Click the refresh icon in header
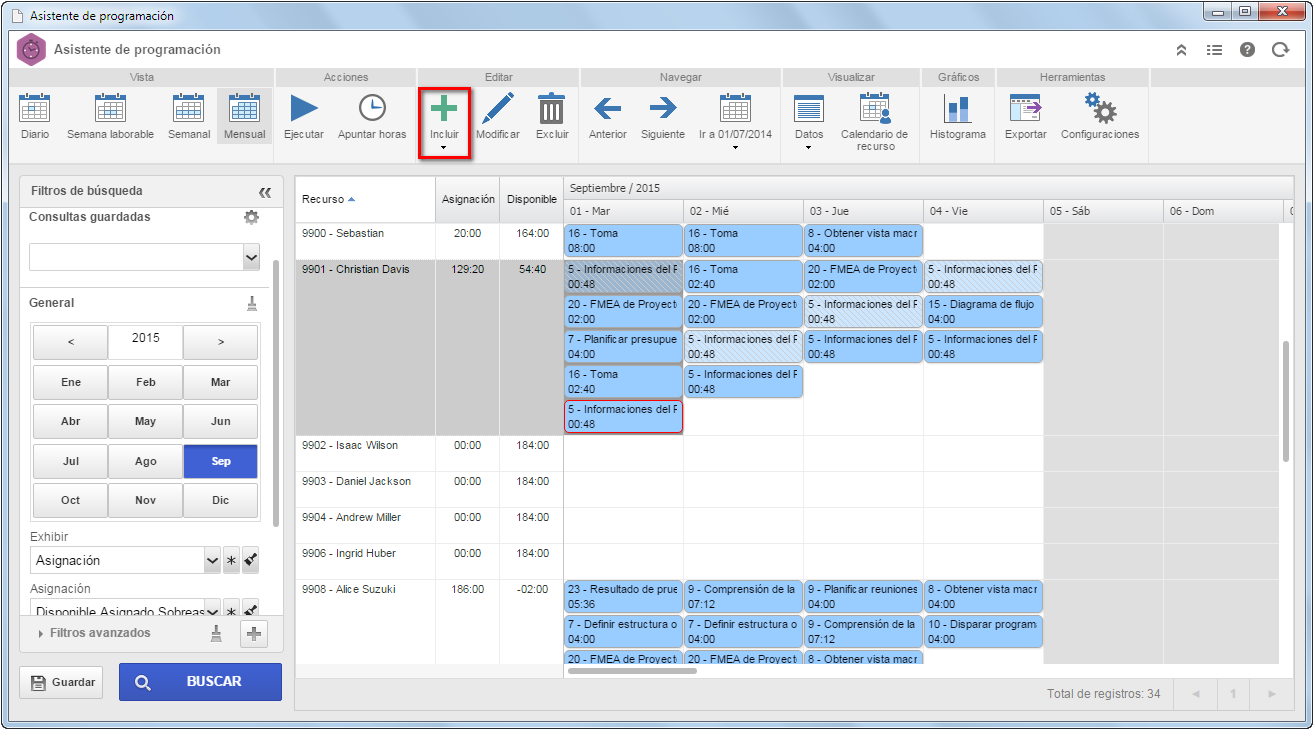This screenshot has width=1314, height=730. click(1280, 50)
